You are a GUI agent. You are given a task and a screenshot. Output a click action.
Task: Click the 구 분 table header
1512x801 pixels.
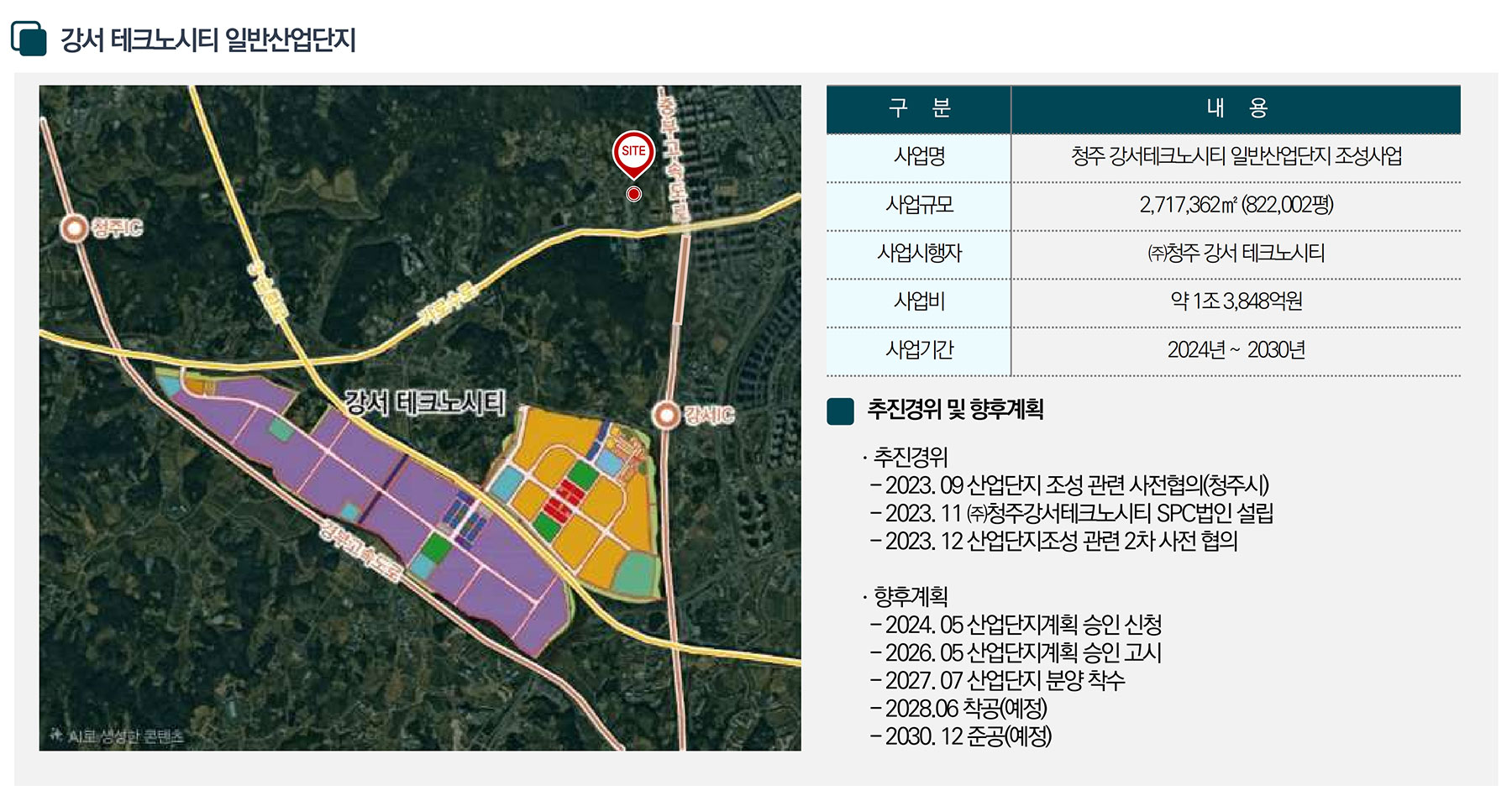pyautogui.click(x=919, y=108)
